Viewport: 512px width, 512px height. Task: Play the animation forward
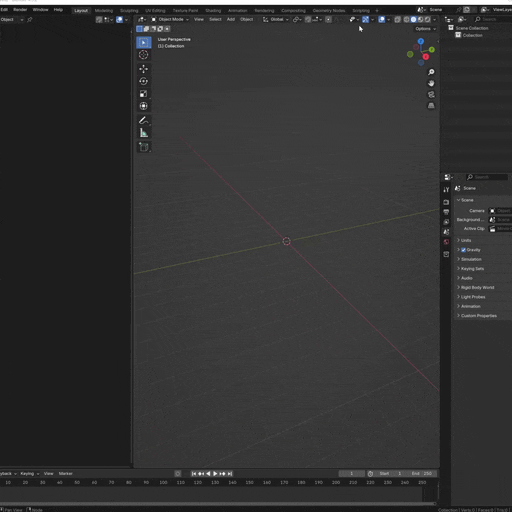pyautogui.click(x=215, y=474)
